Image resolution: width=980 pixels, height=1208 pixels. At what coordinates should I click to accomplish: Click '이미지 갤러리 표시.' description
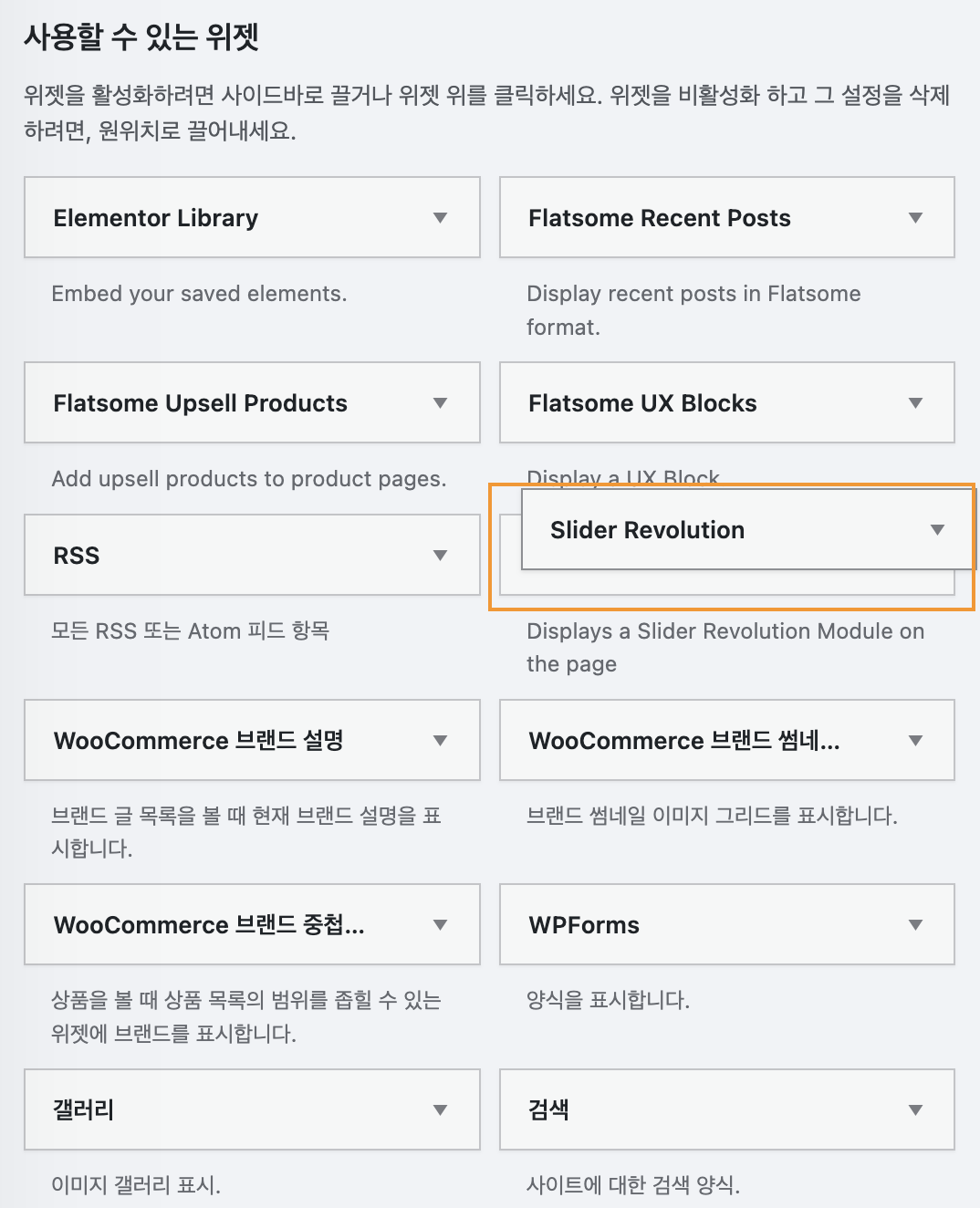coord(137,1185)
